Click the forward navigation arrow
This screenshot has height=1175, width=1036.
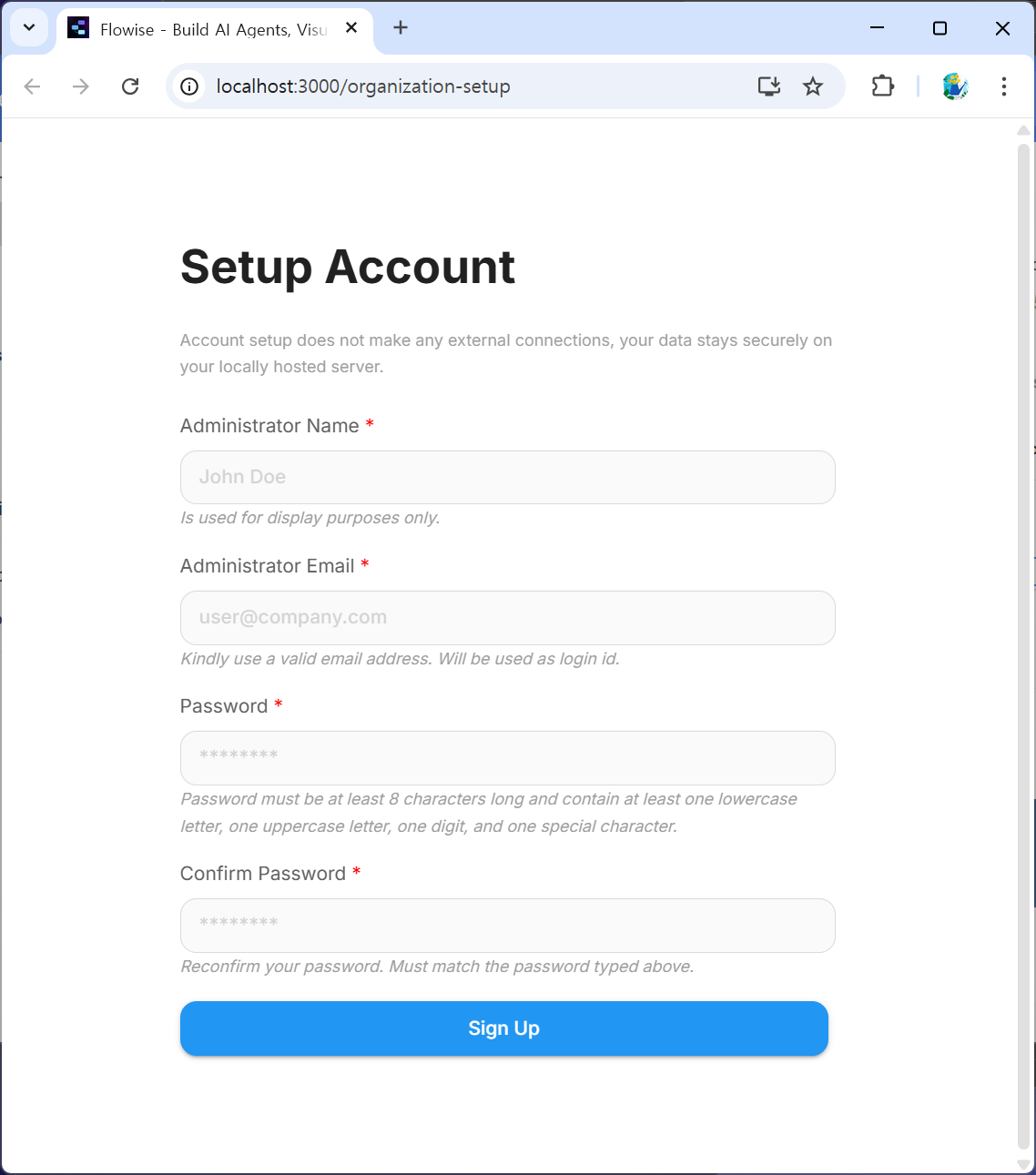click(81, 86)
